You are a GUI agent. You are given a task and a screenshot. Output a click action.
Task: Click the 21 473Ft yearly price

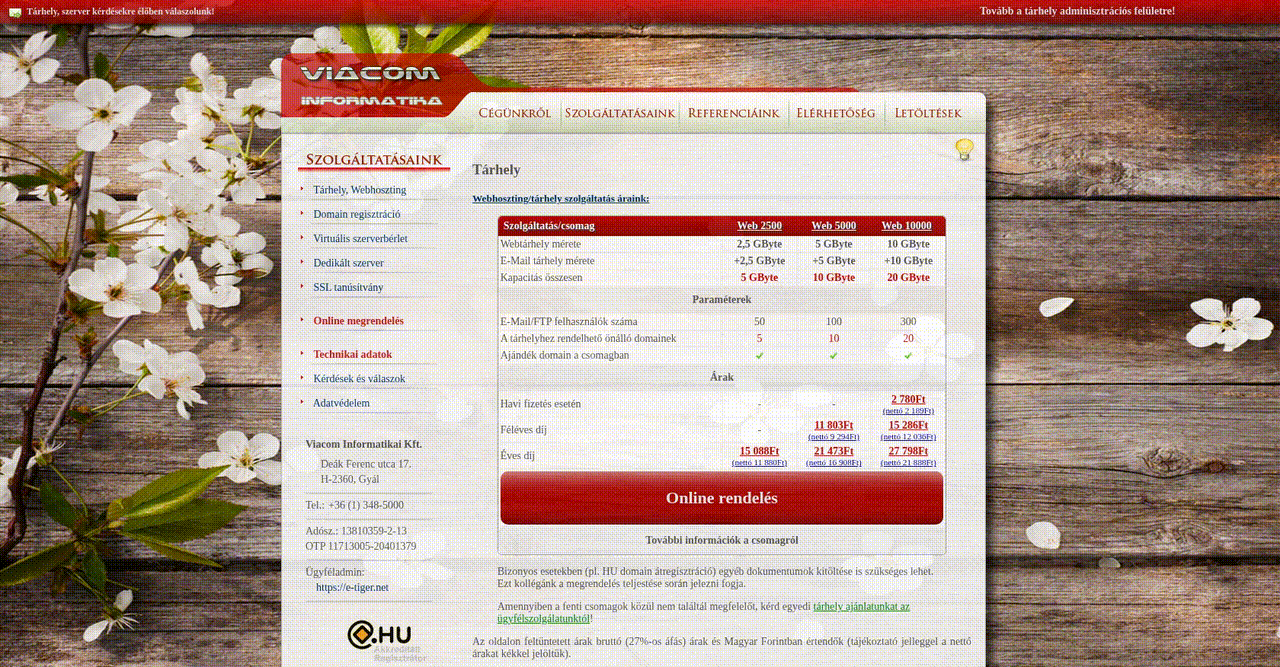pos(834,451)
